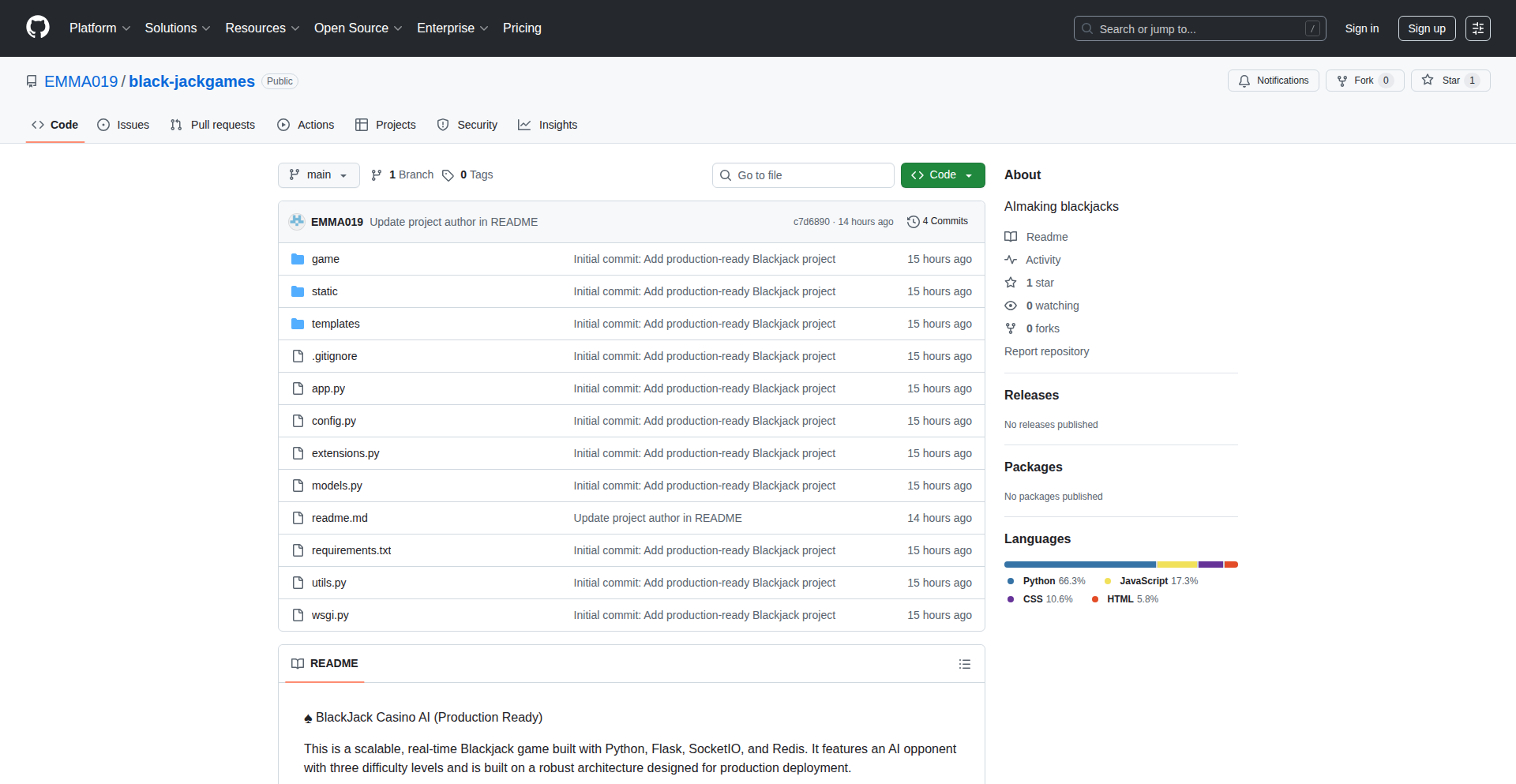1516x784 pixels.
Task: Click the tag icon next to Tags
Action: point(448,175)
